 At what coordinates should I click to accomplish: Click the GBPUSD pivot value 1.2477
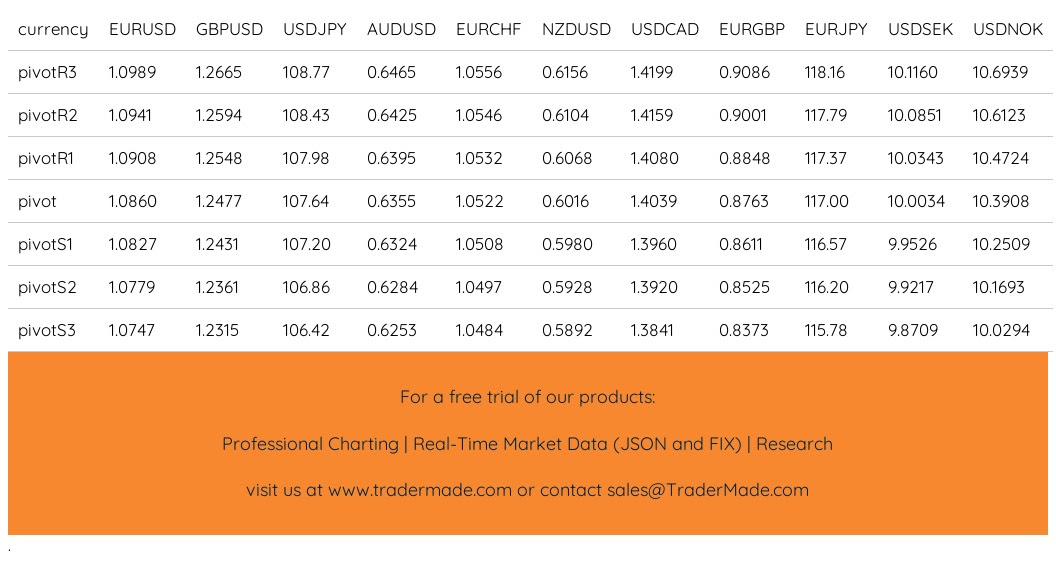click(x=219, y=202)
